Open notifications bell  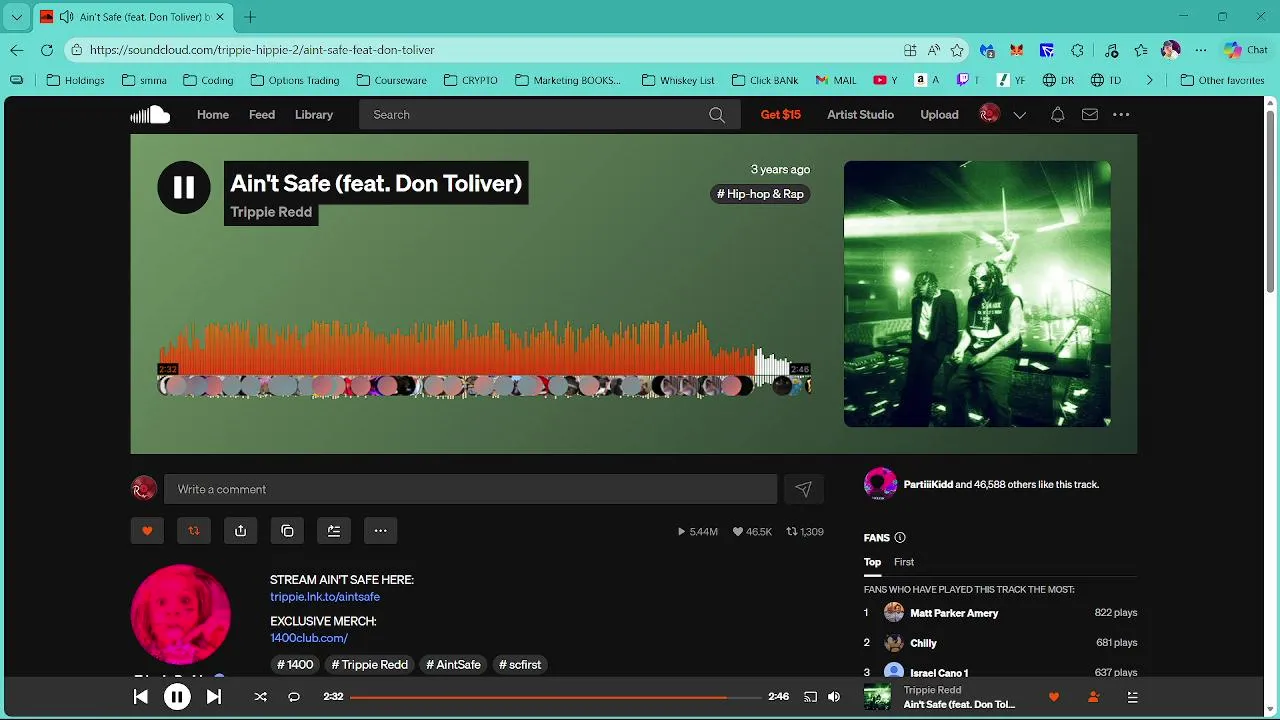click(1057, 115)
